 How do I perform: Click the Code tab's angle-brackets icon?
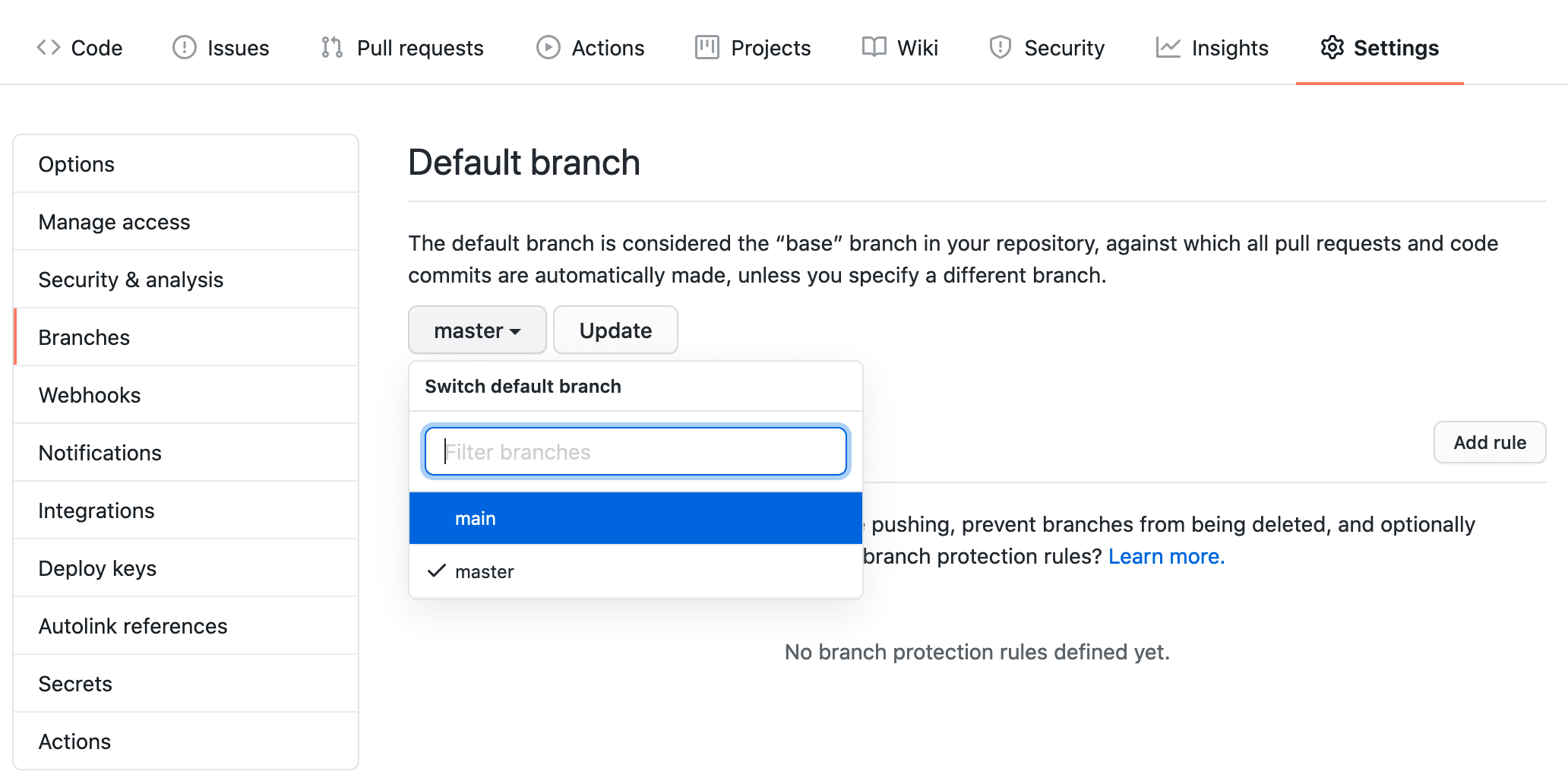tap(47, 47)
